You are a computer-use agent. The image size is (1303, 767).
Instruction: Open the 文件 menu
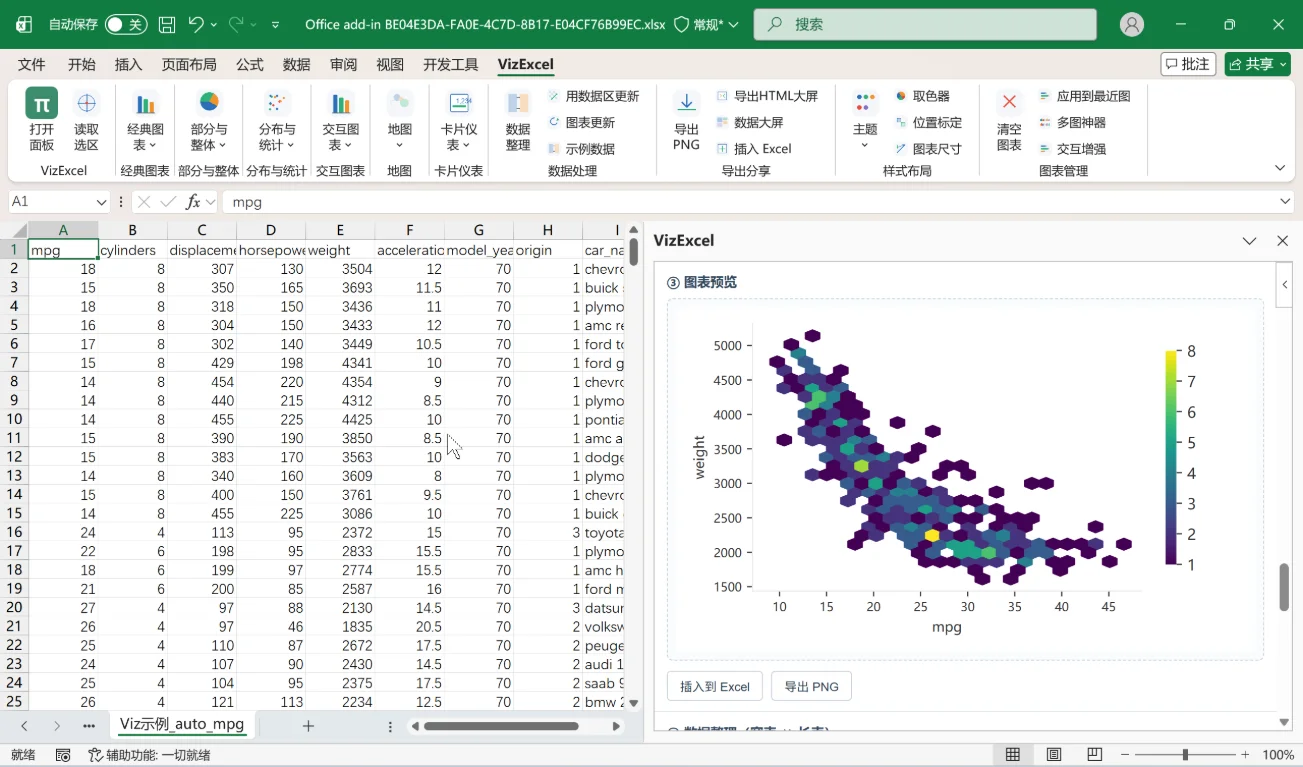pyautogui.click(x=32, y=64)
